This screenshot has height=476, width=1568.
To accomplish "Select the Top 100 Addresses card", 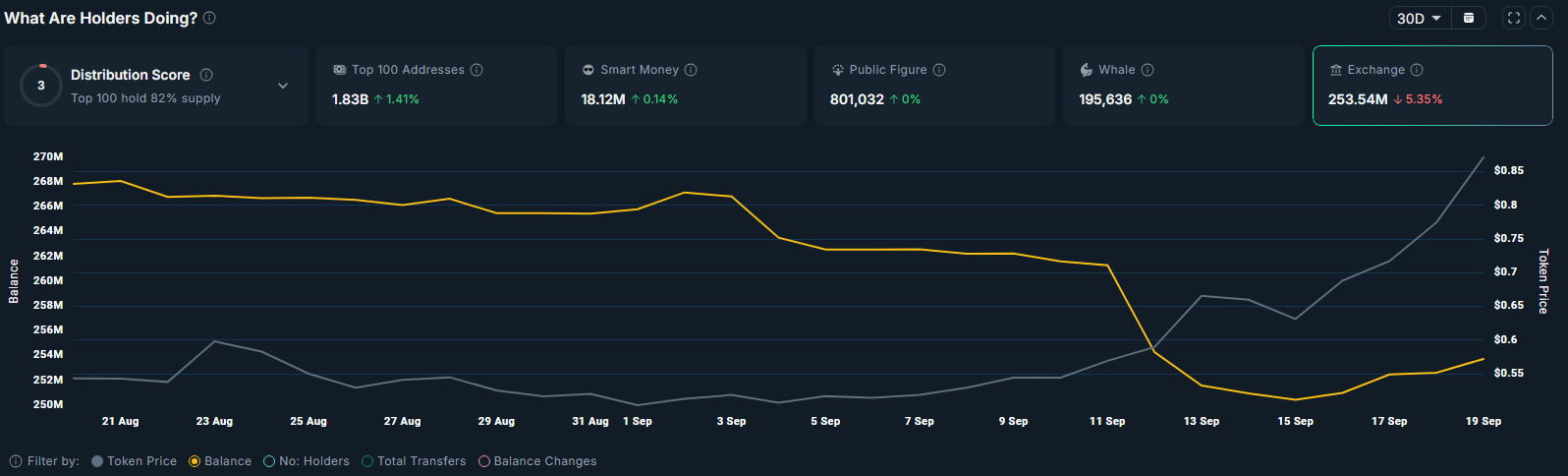I will point(436,86).
